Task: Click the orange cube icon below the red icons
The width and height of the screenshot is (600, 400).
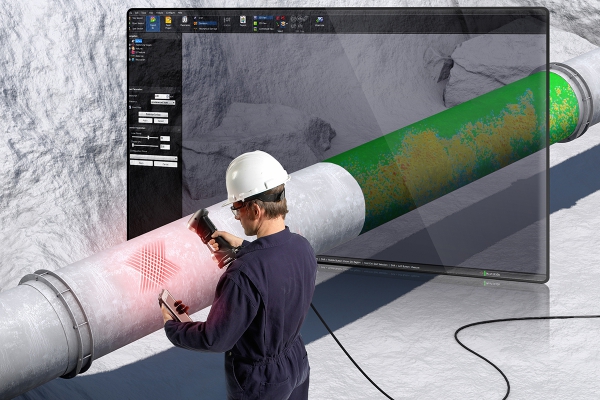Action: [283, 24]
